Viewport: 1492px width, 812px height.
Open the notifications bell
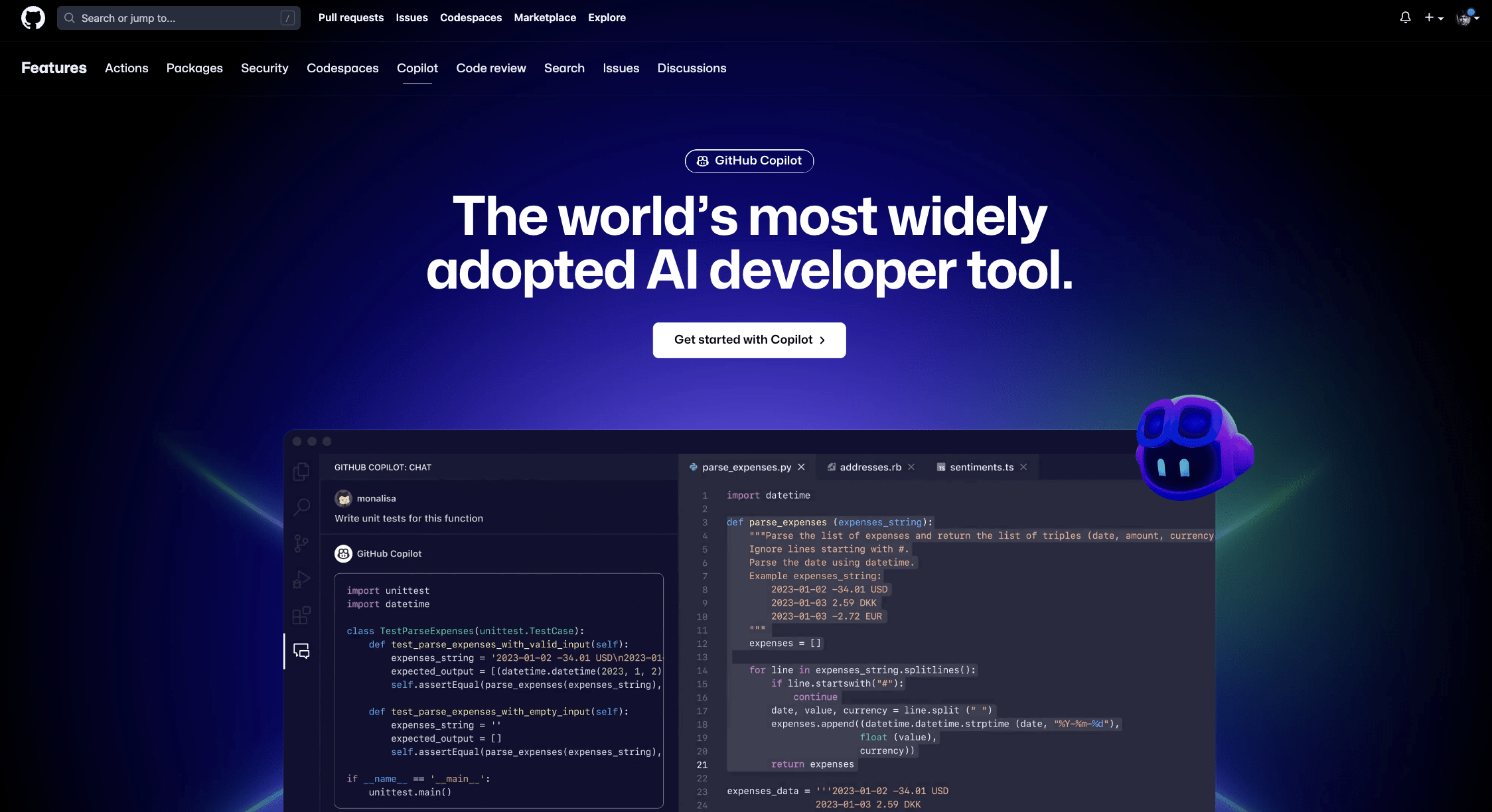[1405, 18]
